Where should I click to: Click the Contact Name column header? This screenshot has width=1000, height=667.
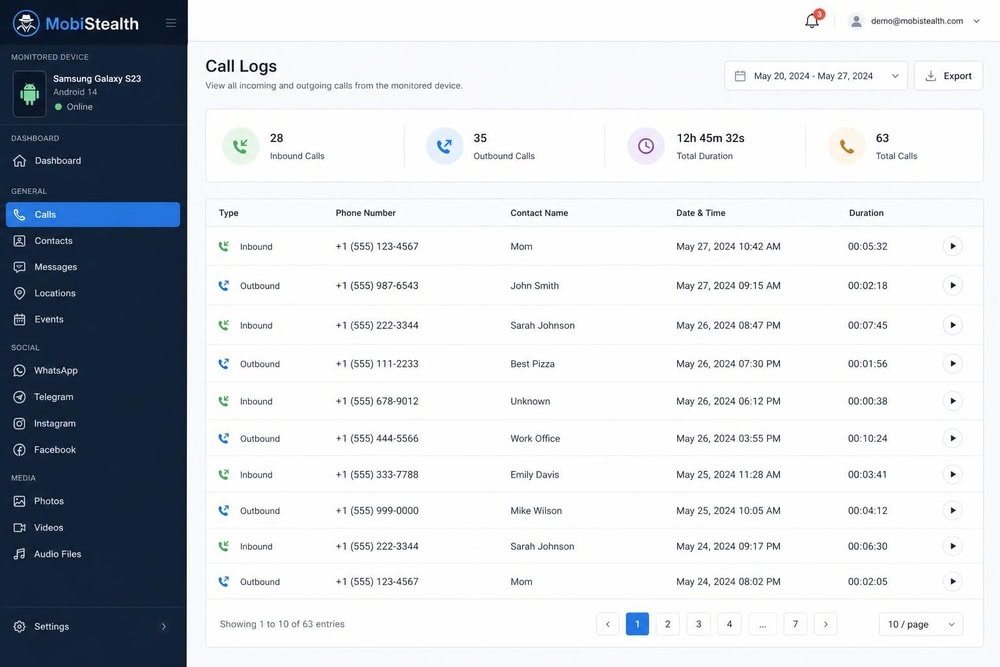coord(539,213)
